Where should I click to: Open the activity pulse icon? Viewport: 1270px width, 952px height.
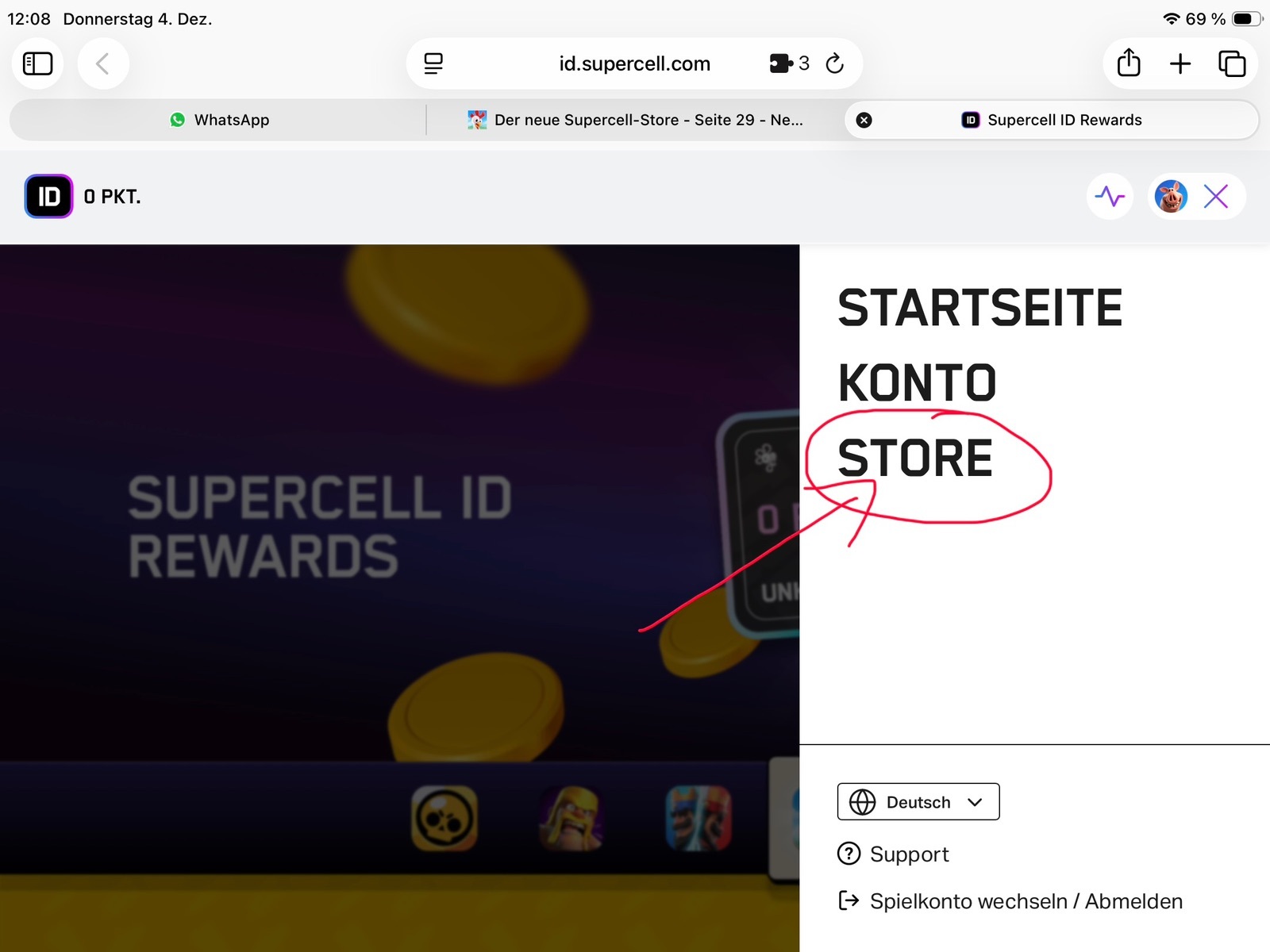click(1110, 196)
